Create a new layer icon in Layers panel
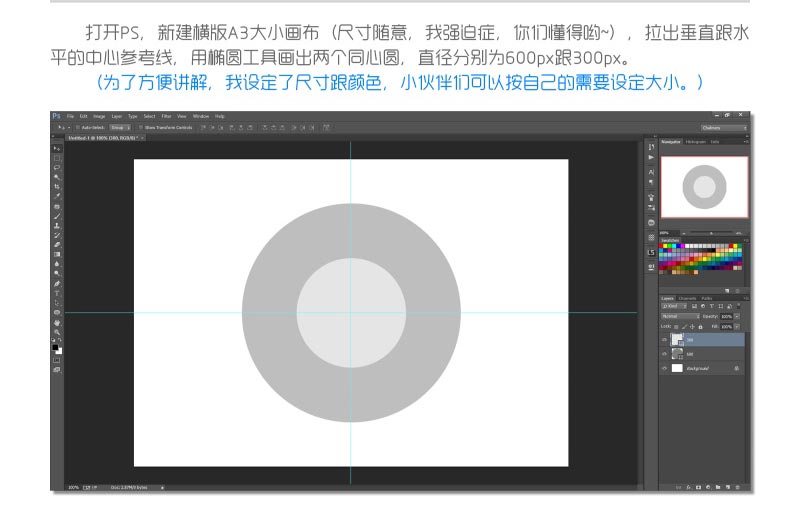800x505 pixels. tap(728, 487)
